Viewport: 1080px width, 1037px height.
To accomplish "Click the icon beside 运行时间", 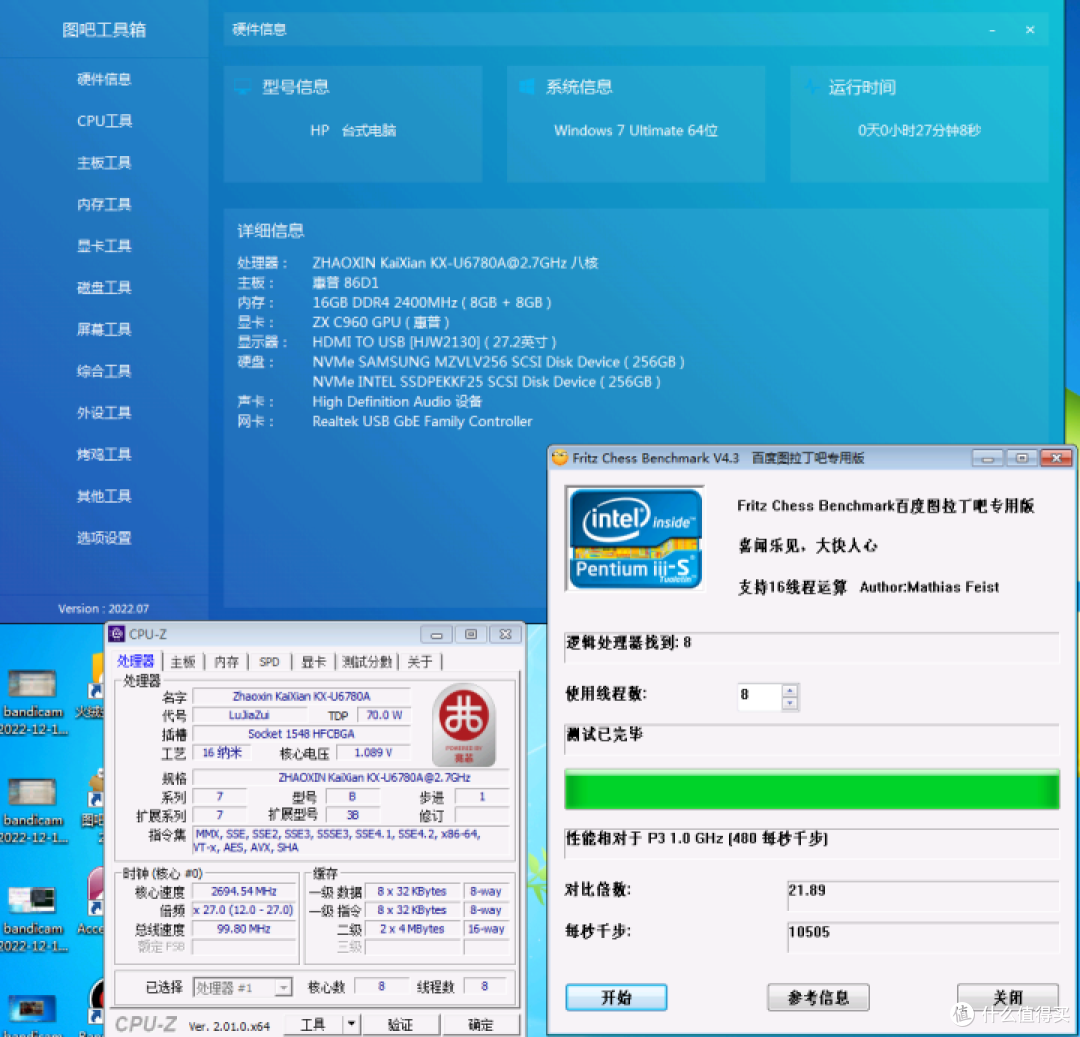I will (x=811, y=87).
